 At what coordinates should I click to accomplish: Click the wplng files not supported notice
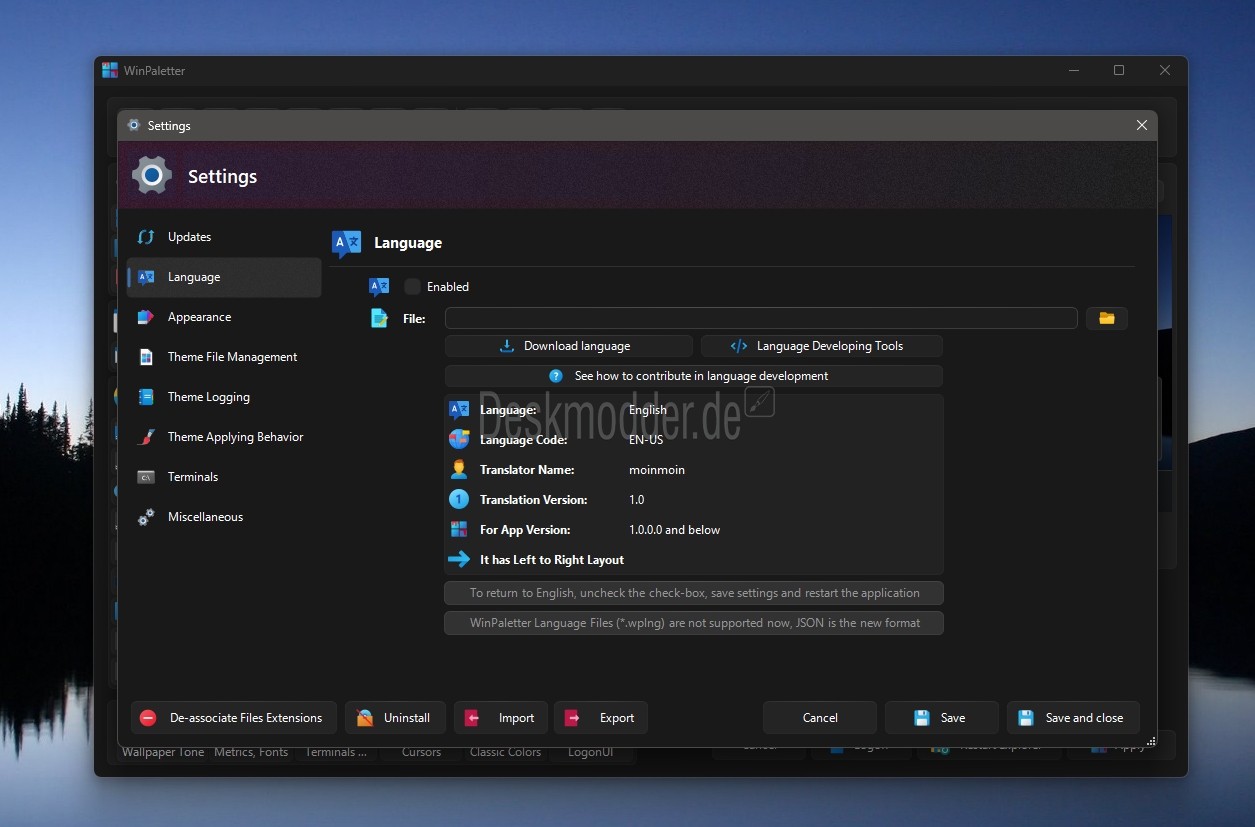click(694, 623)
